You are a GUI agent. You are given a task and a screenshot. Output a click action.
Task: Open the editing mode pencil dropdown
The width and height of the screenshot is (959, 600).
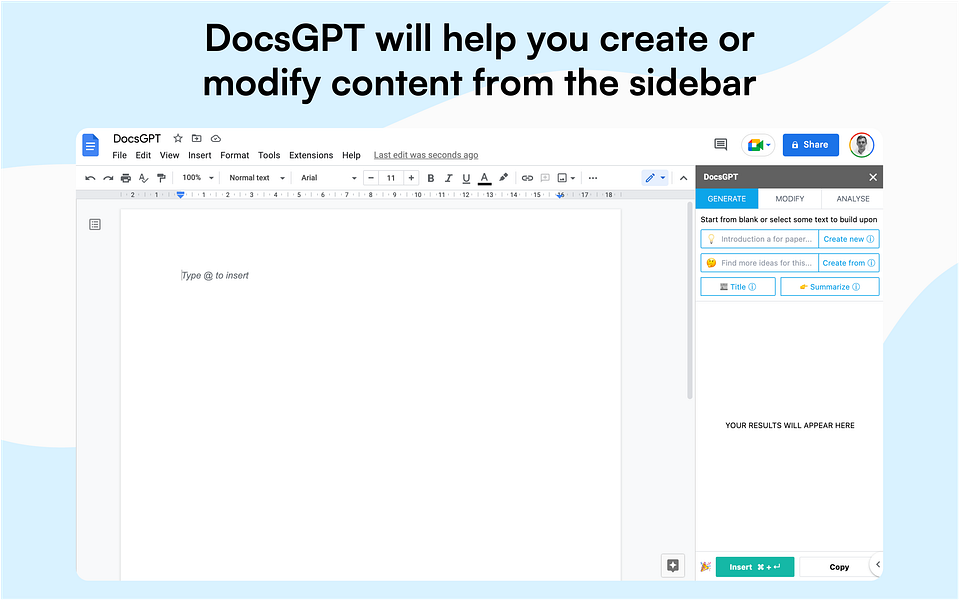click(656, 178)
